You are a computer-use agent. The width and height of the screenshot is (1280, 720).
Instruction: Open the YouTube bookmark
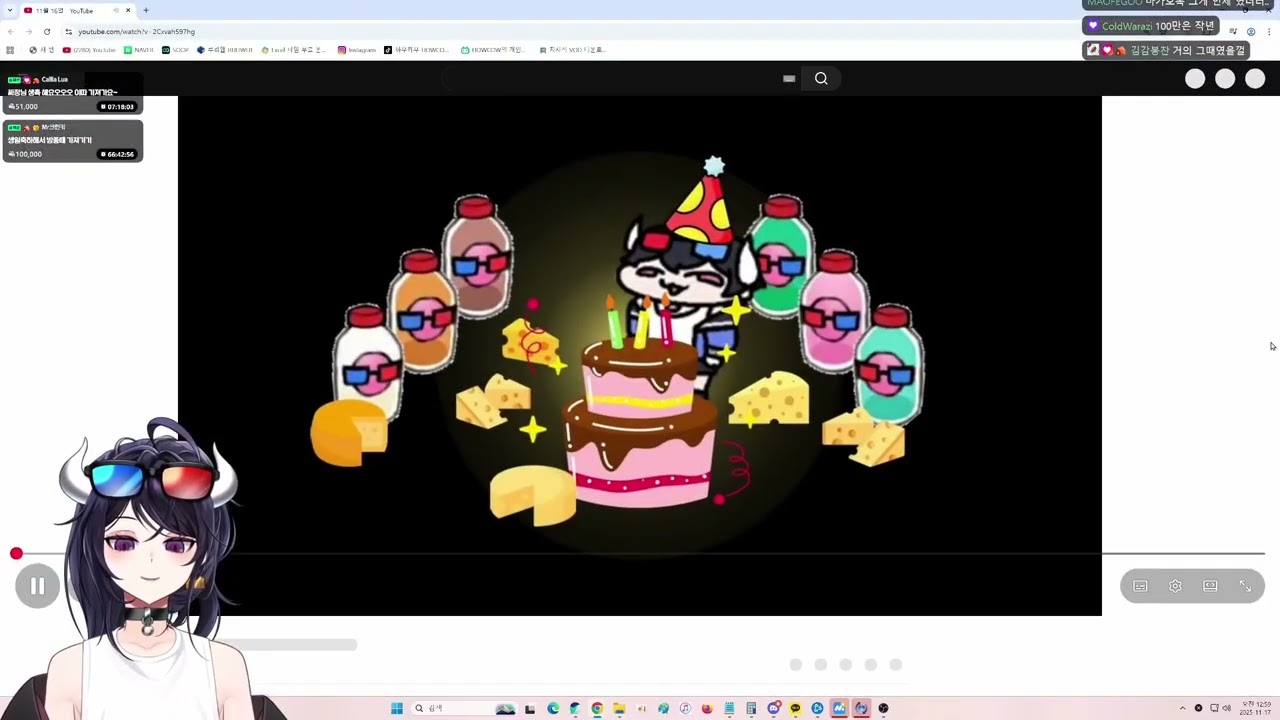tap(89, 49)
